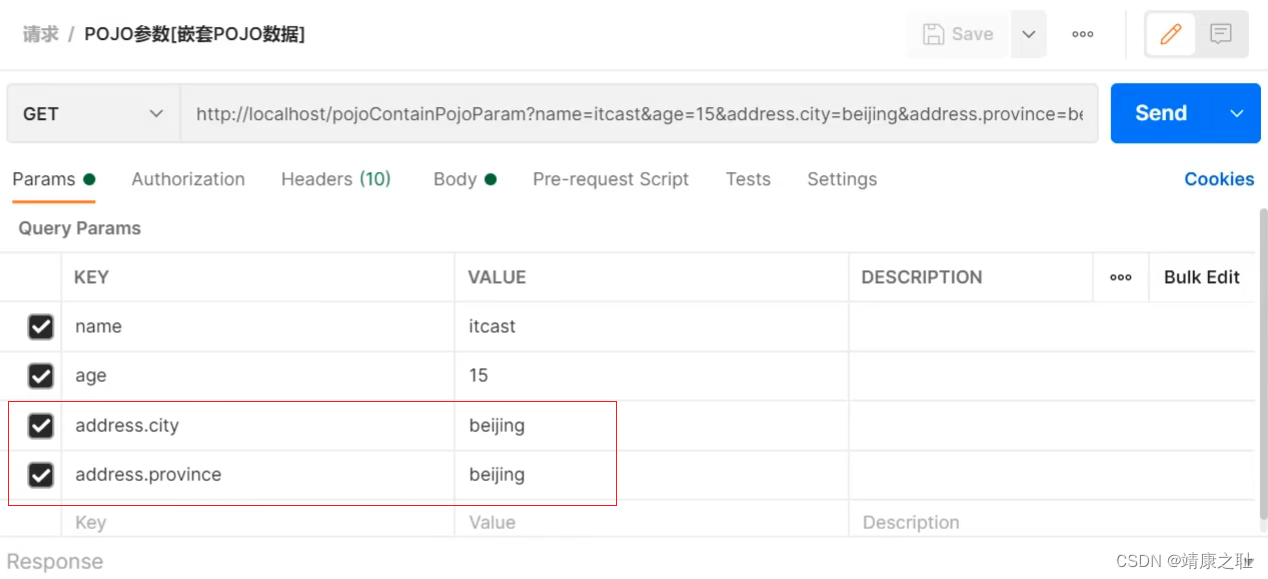Click the '请求' breadcrumb link

(x=41, y=34)
